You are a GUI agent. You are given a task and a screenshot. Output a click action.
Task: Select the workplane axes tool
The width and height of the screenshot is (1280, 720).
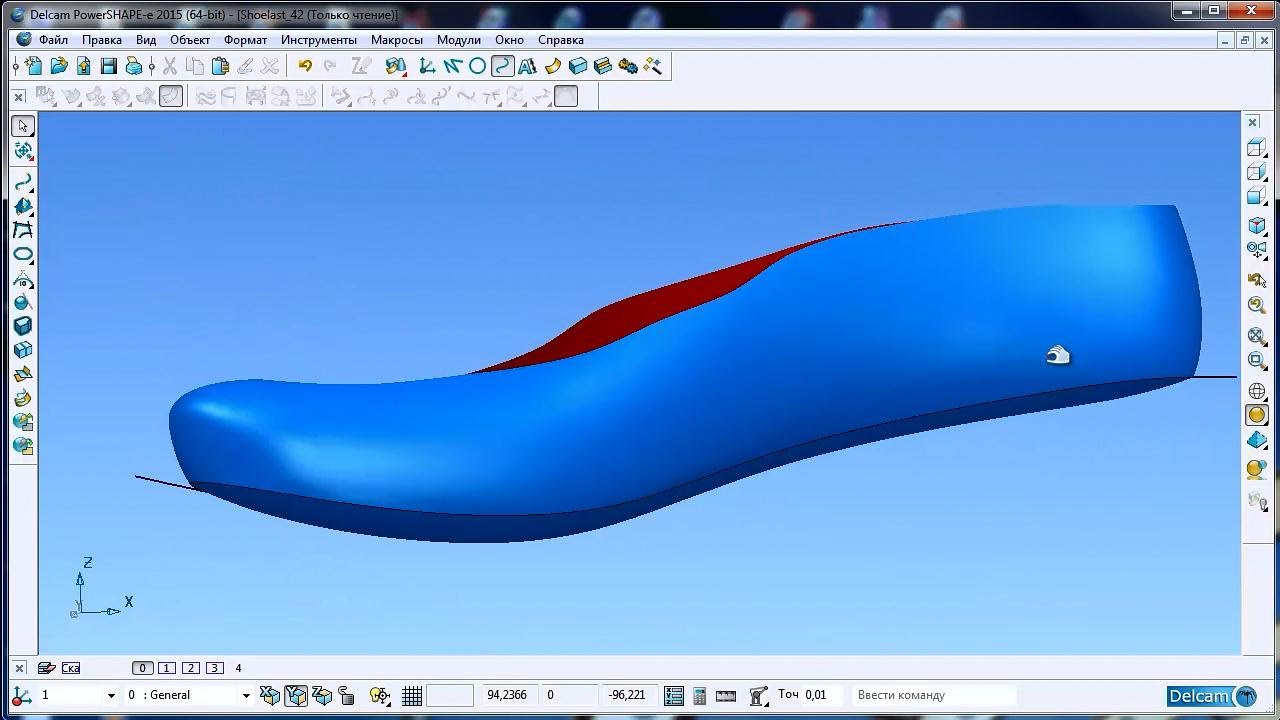pyautogui.click(x=428, y=66)
